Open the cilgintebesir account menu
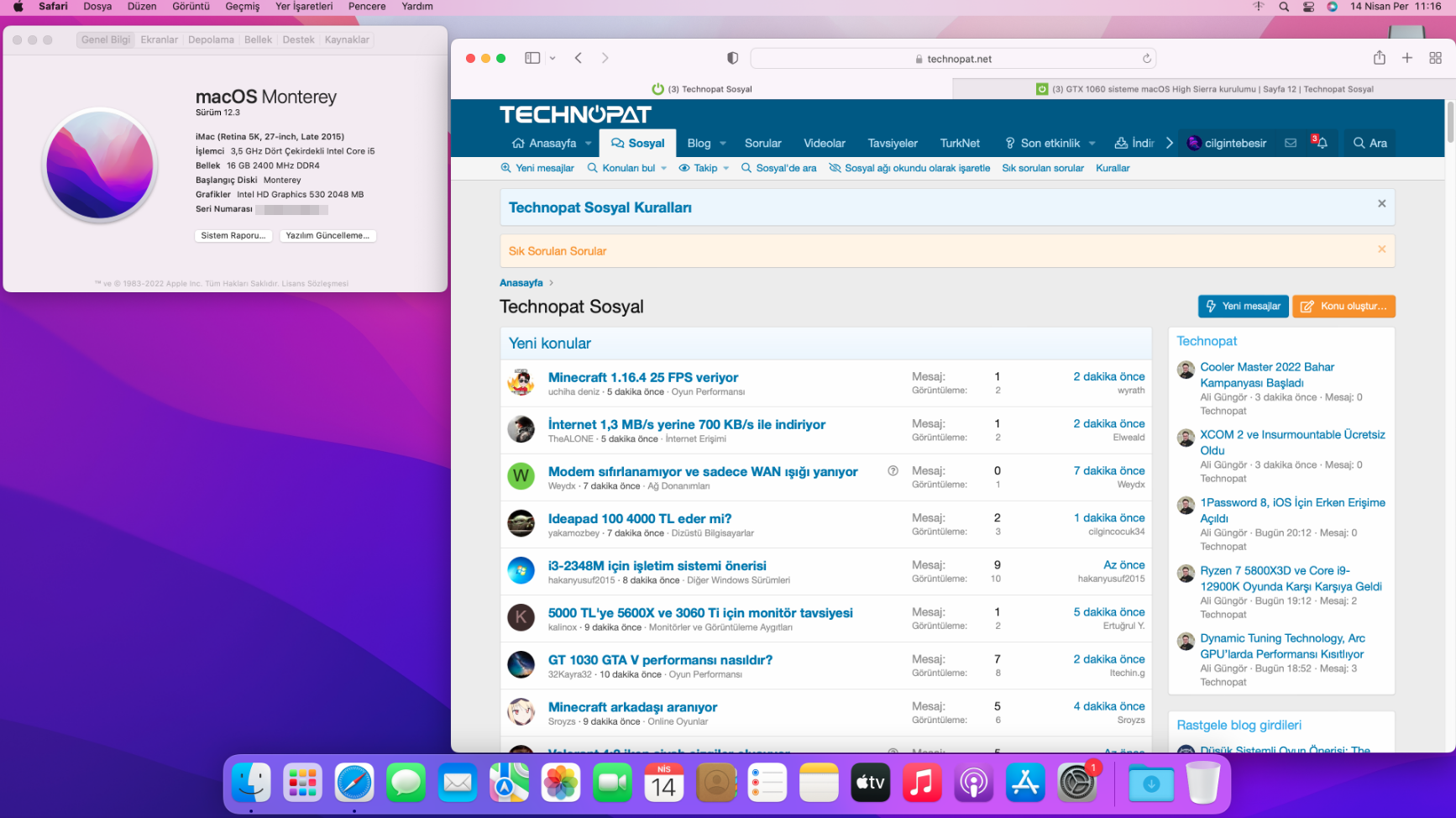The height and width of the screenshot is (818, 1456). click(x=1226, y=143)
